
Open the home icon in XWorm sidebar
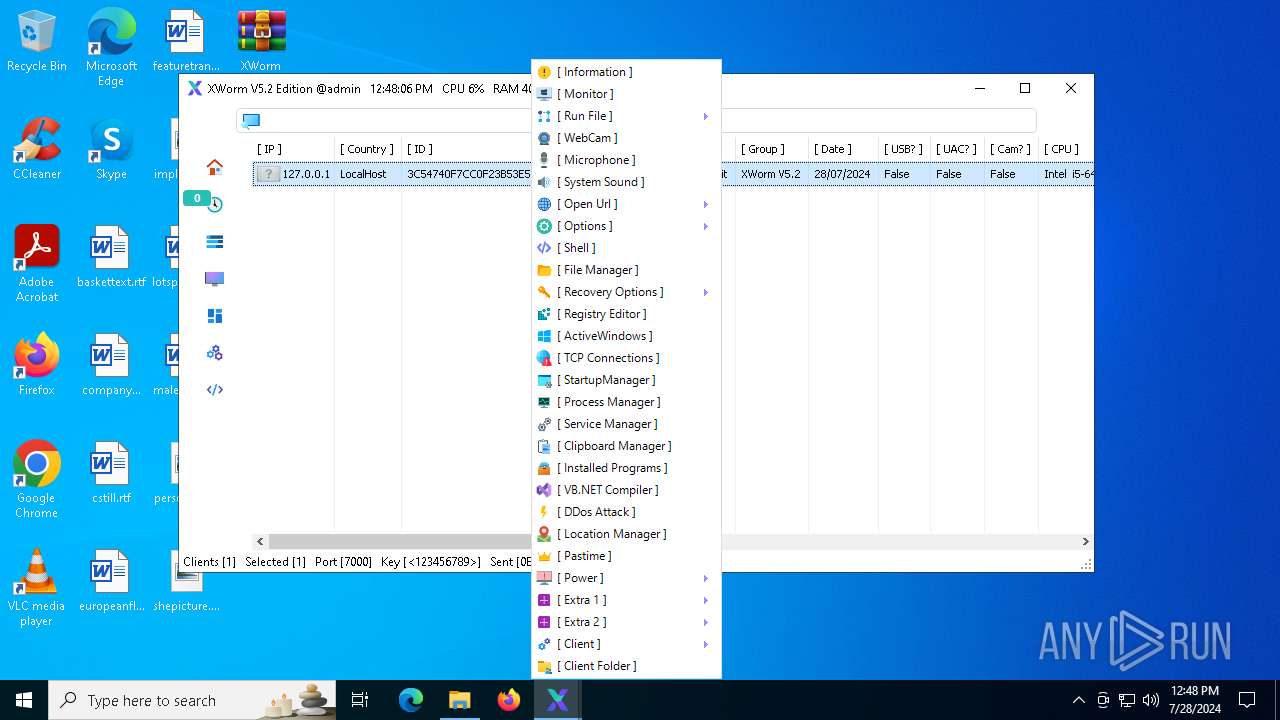(x=214, y=167)
